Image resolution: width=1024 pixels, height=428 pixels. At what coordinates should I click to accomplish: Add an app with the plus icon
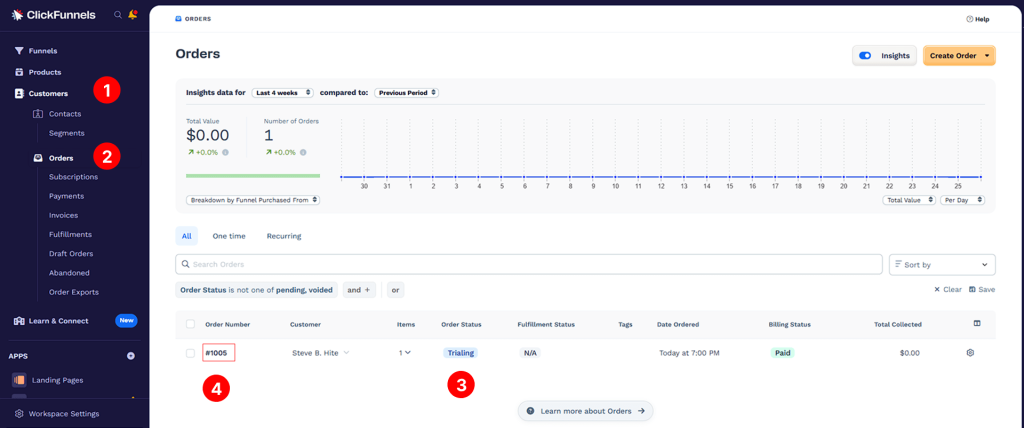131,356
